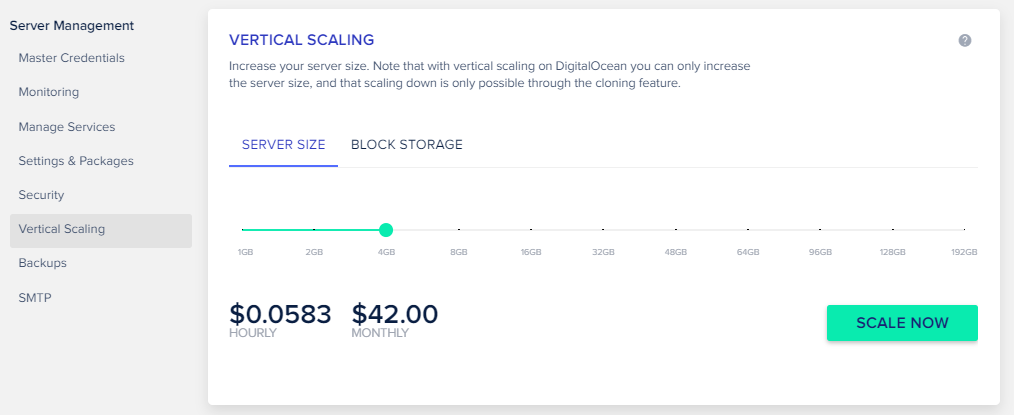Screen dimensions: 1014x415
Task: Open the Backups section
Action: coord(42,263)
